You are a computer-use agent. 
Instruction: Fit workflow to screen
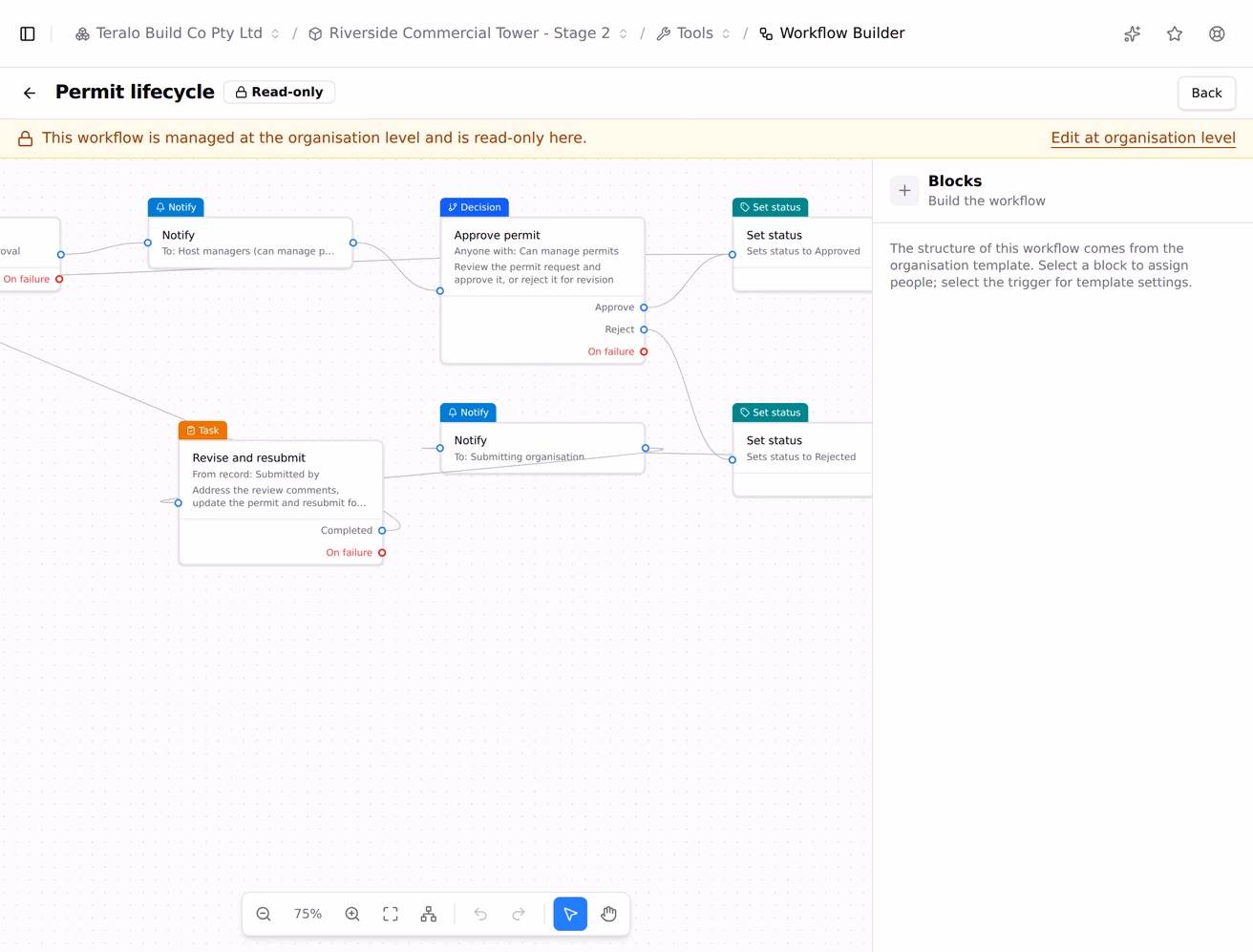391,914
